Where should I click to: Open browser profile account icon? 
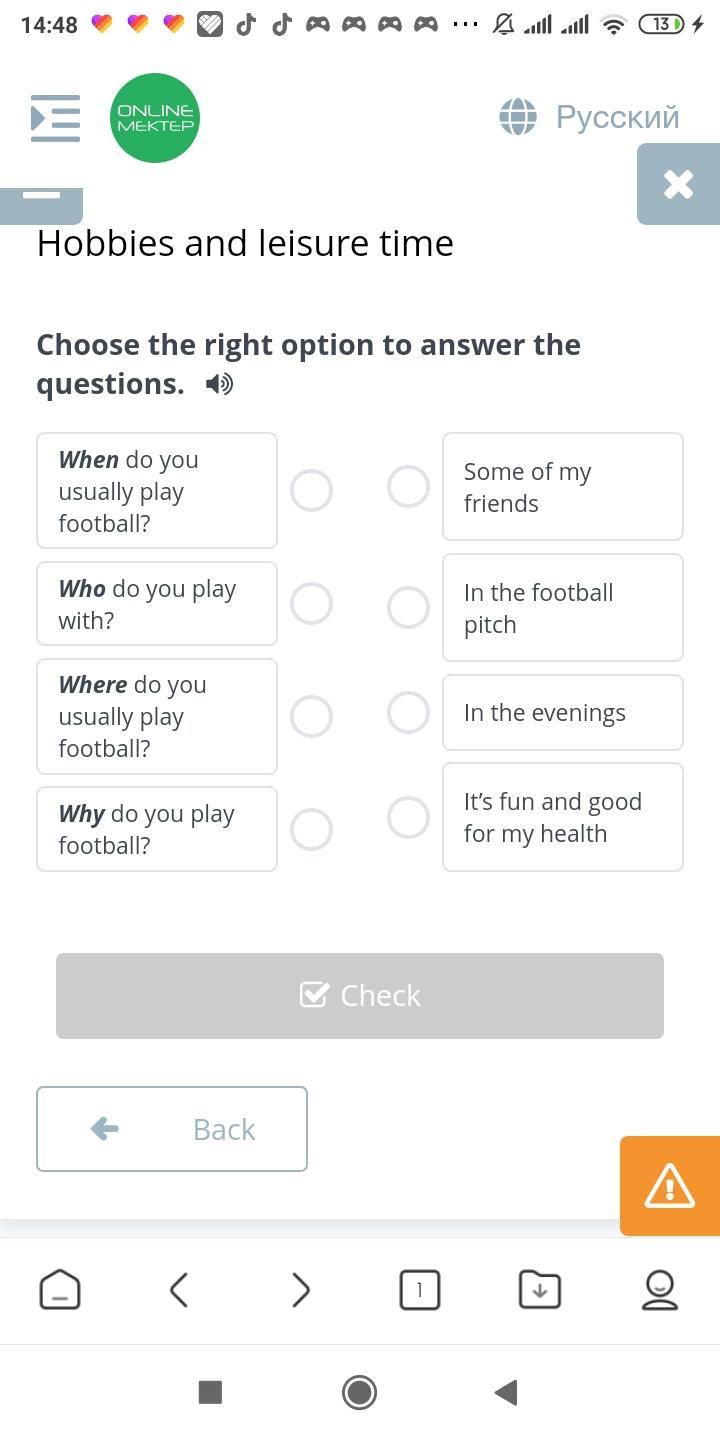point(660,1290)
